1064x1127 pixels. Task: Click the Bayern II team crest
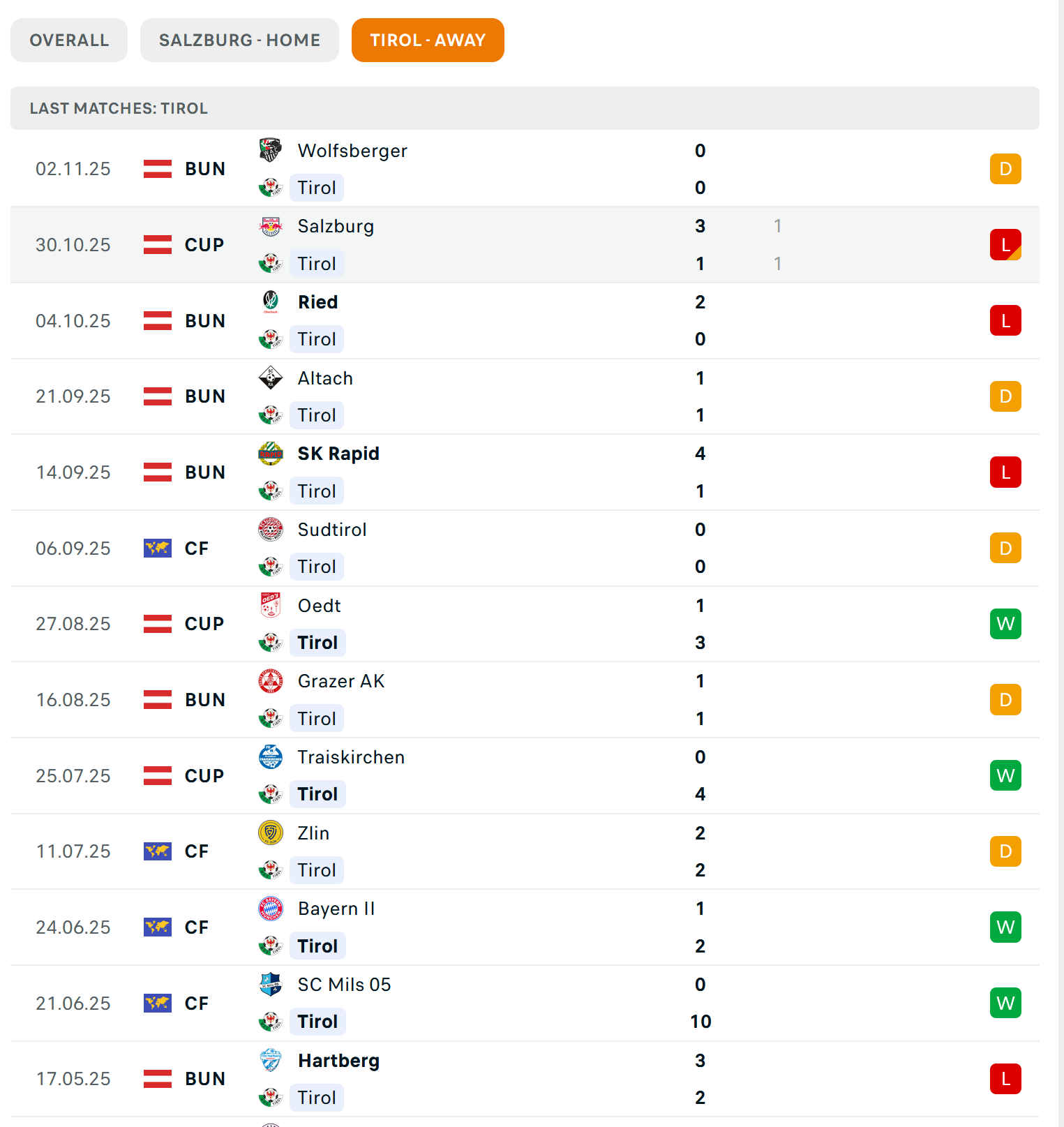(x=271, y=909)
